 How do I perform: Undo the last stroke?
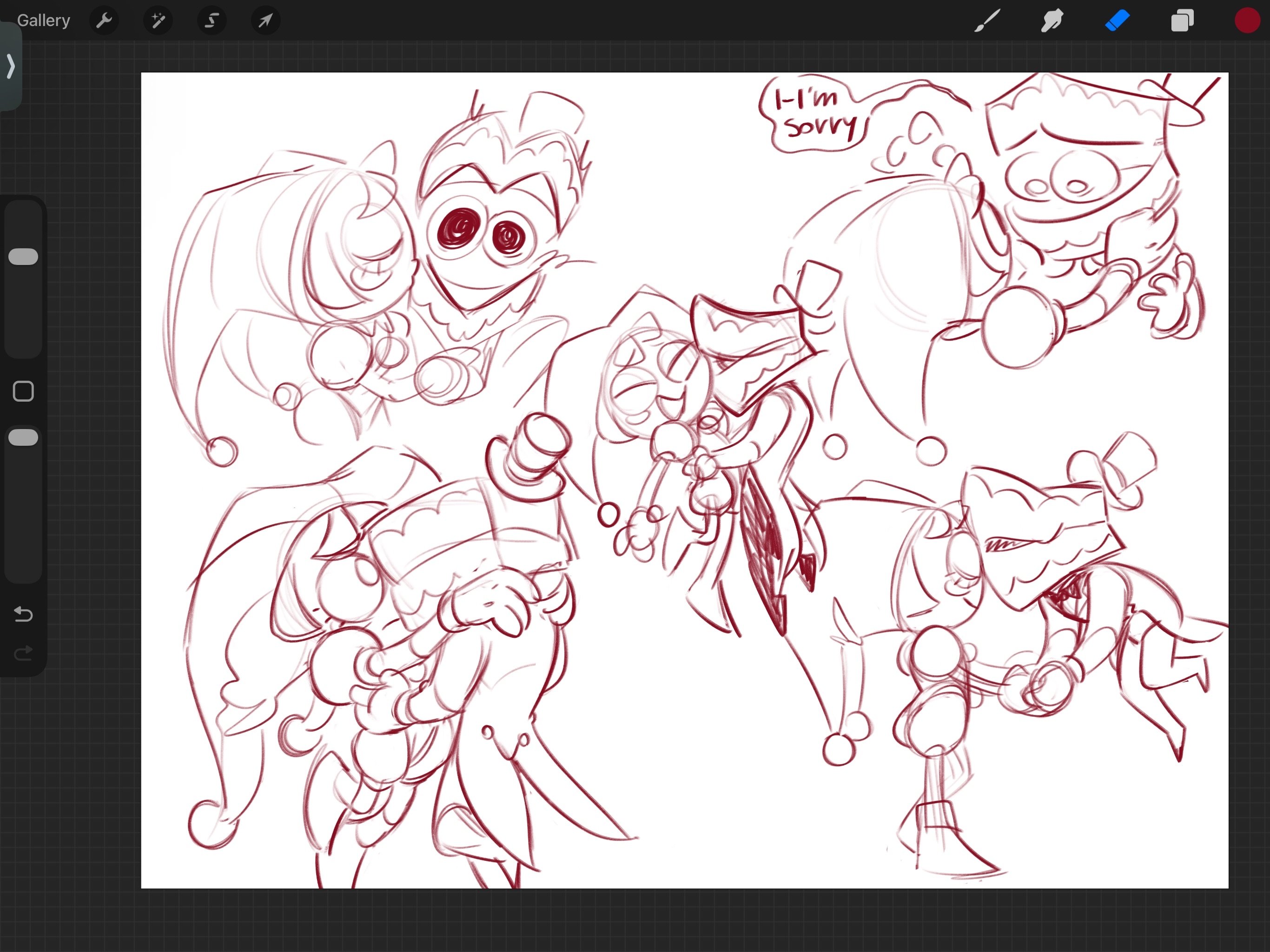[x=24, y=615]
